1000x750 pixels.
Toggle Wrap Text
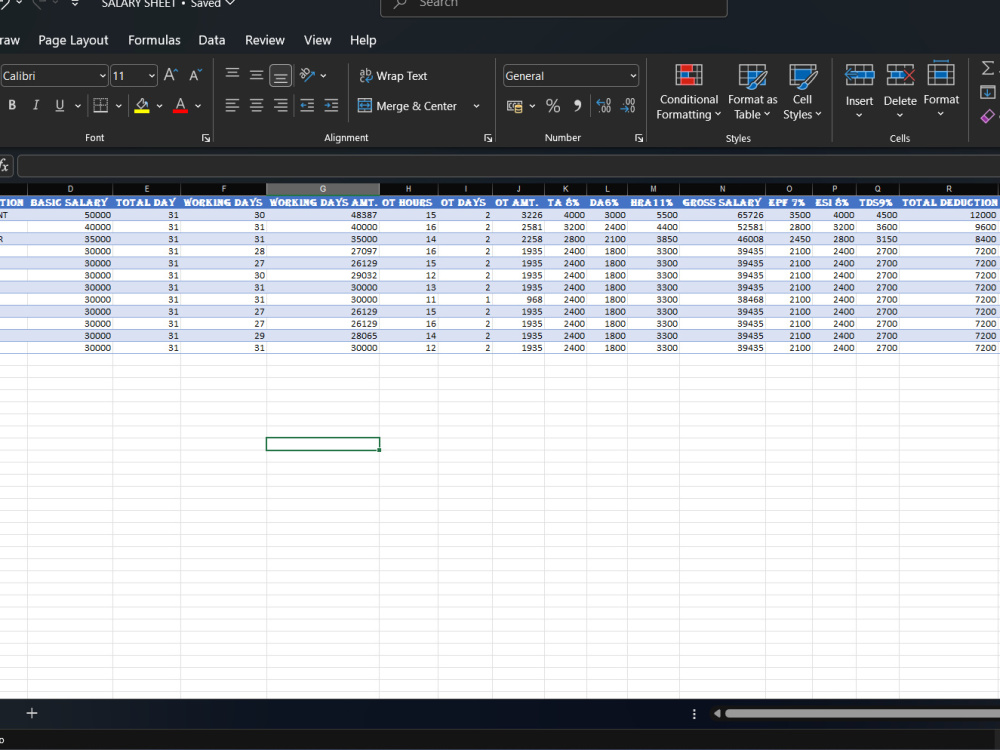click(393, 76)
